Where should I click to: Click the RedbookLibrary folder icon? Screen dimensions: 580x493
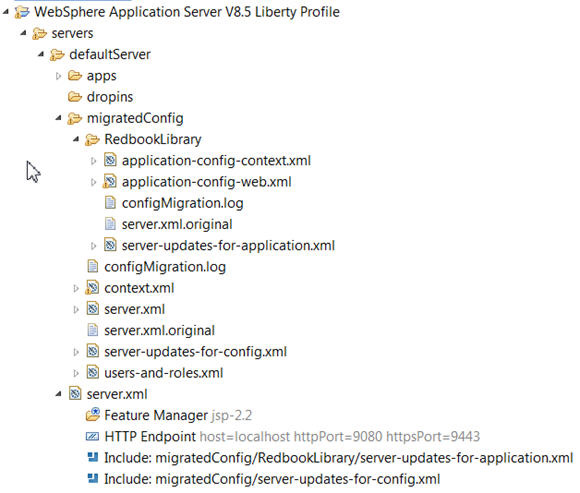(92, 139)
